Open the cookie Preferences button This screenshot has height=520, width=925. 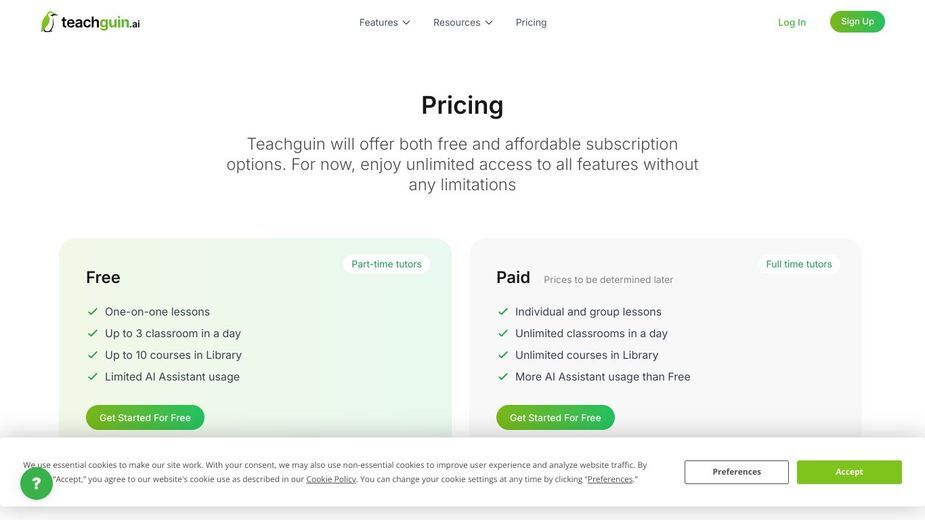tap(736, 472)
